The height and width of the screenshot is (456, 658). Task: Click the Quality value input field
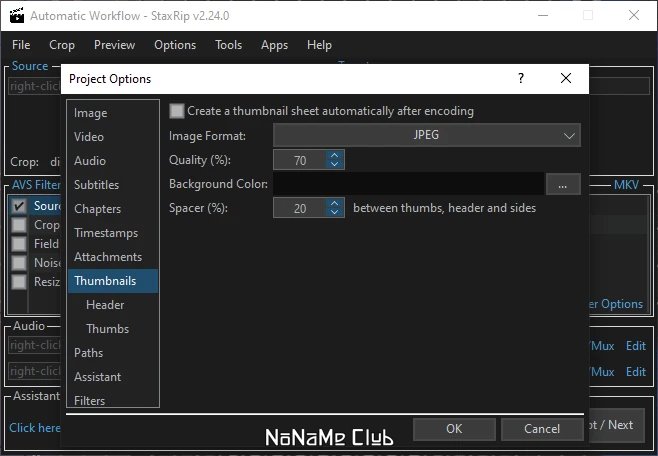click(x=300, y=160)
